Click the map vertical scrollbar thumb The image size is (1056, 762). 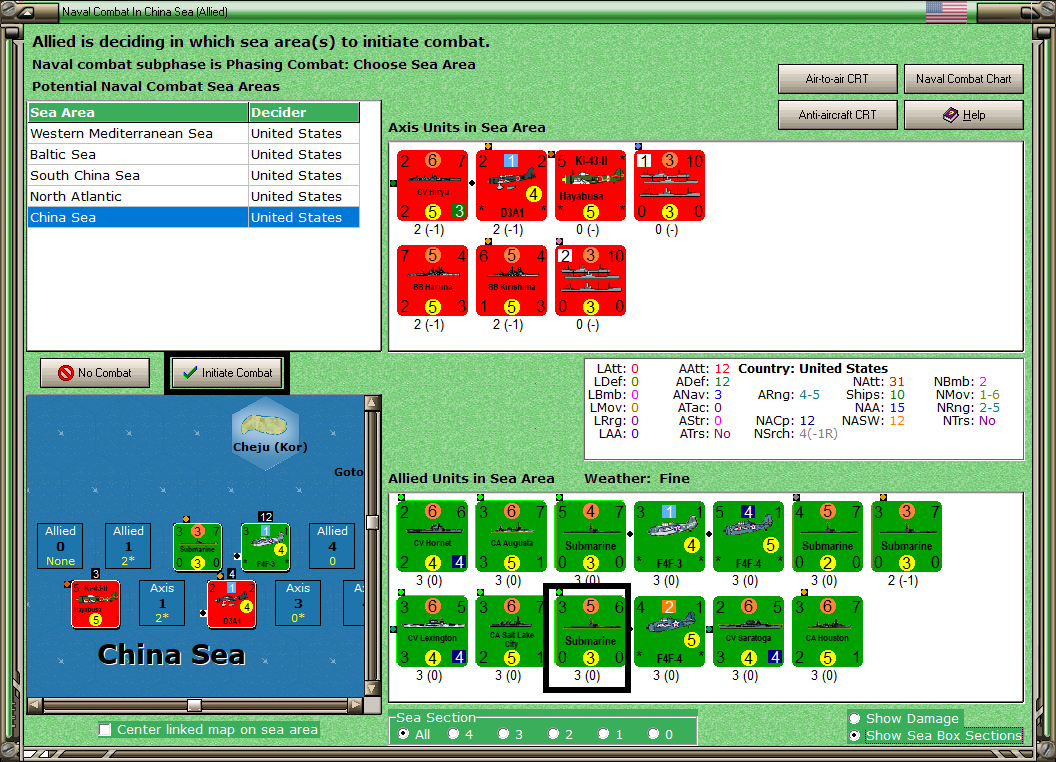[372, 522]
